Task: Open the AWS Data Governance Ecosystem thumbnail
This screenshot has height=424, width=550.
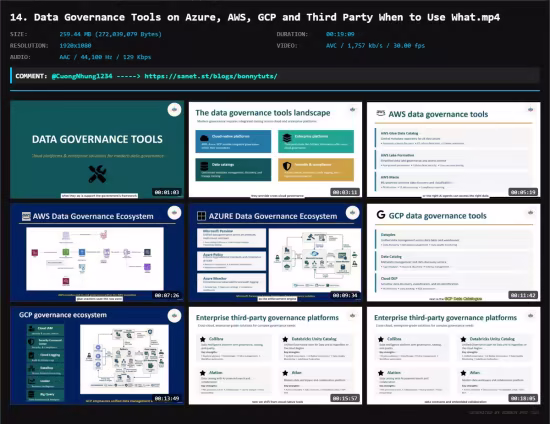Action: point(97,253)
